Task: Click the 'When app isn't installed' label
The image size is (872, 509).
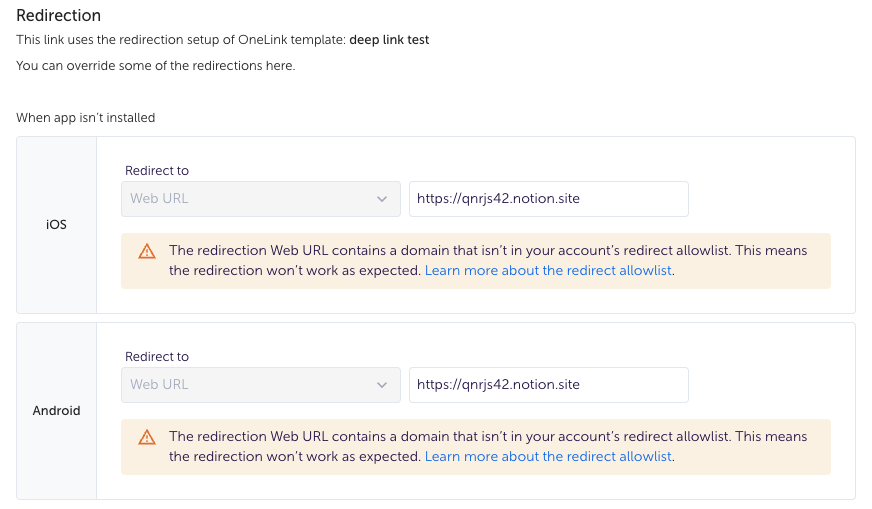Action: tap(86, 118)
